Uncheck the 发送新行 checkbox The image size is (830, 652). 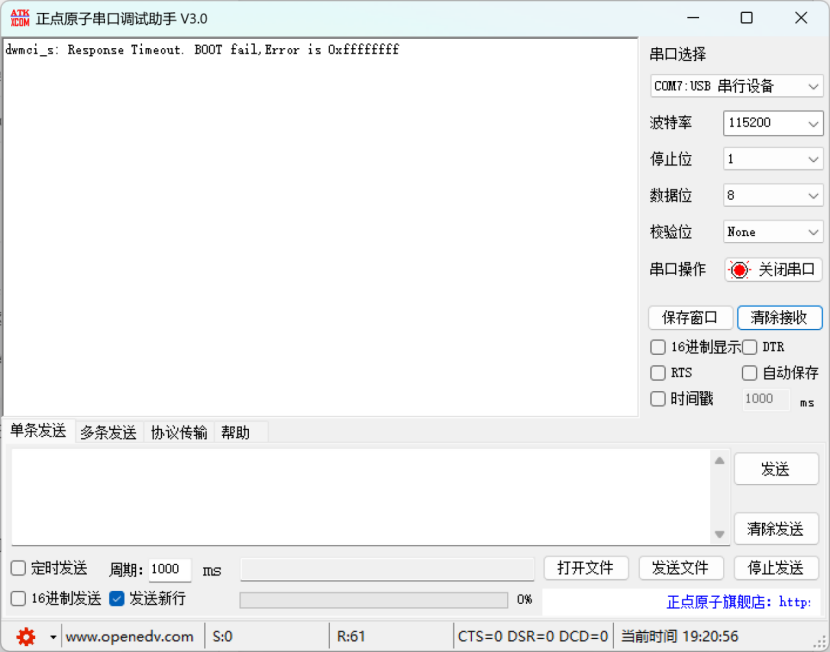tap(117, 599)
